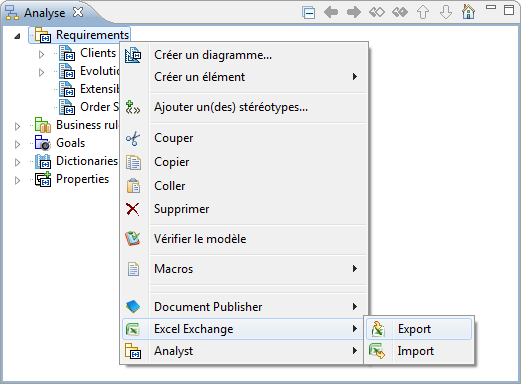This screenshot has height=384, width=521.
Task: Click the red X delete icon
Action: (133, 209)
